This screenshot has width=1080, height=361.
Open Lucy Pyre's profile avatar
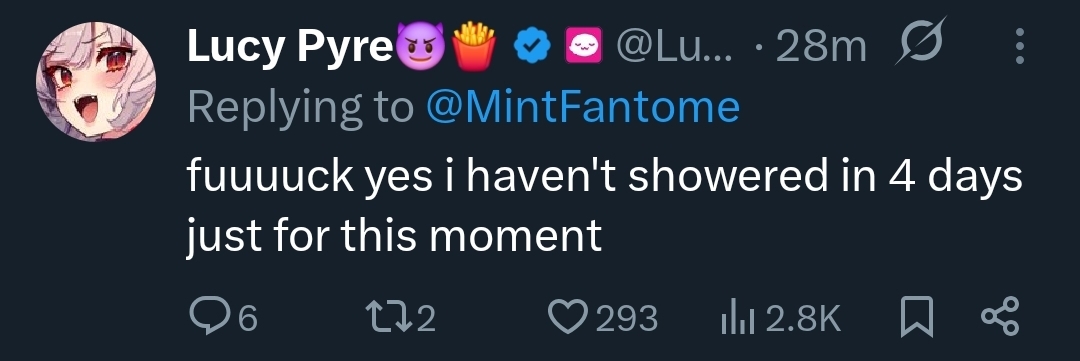[96, 82]
